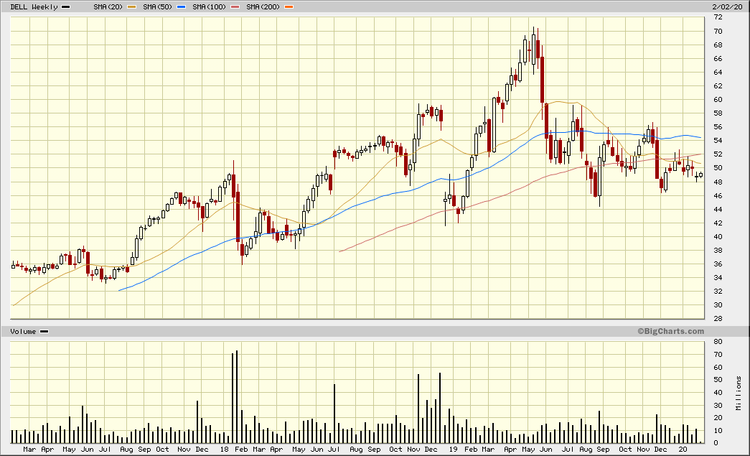Click the Millions volume axis label
This screenshot has width=750, height=456.
pyautogui.click(x=739, y=395)
